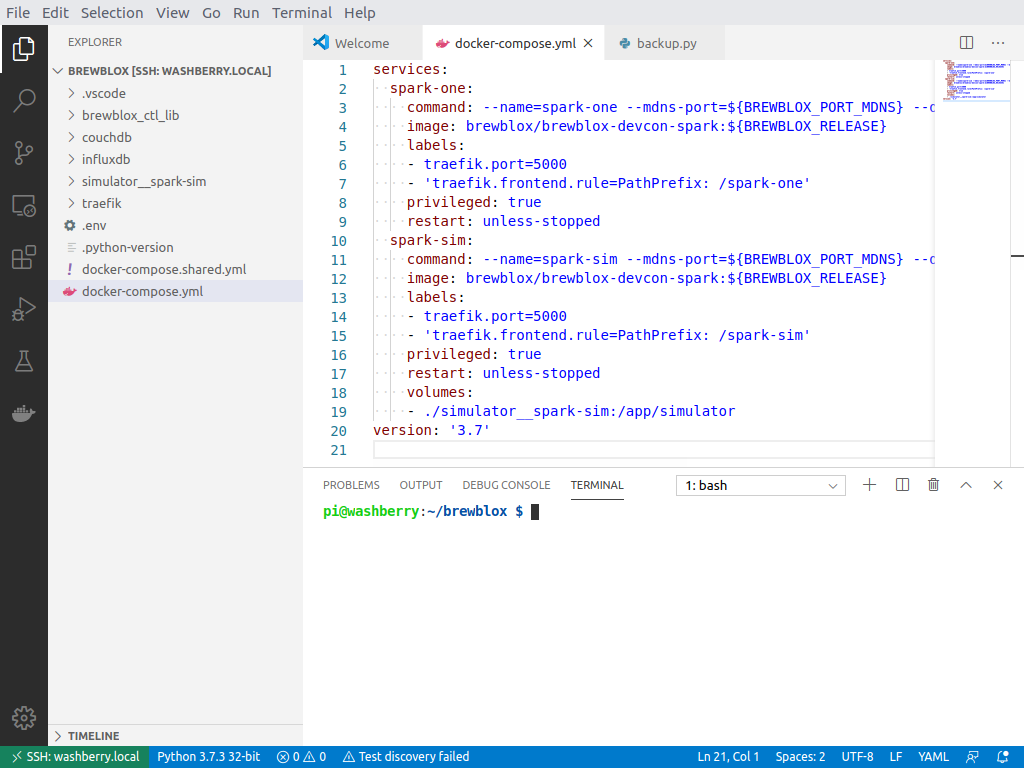This screenshot has width=1024, height=768.
Task: Place cursor on empty line 21
Action: [653, 449]
